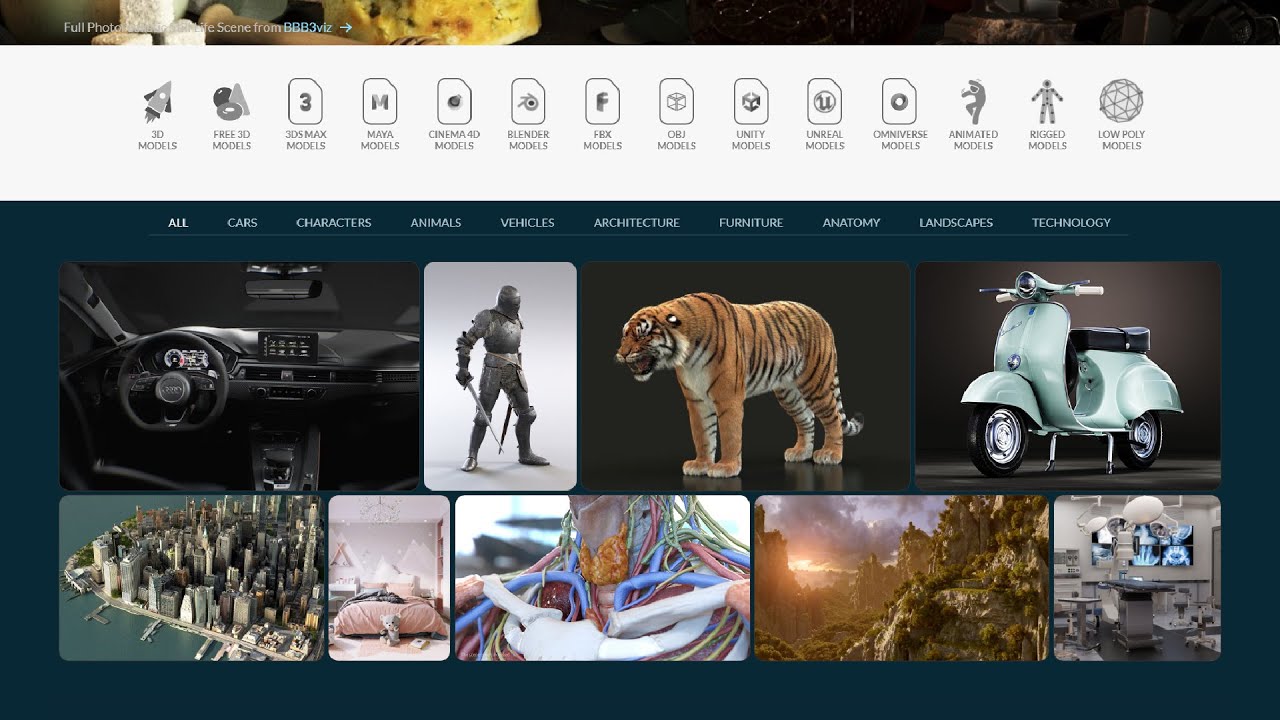Open the mint green scooter thumbnail
1280x720 pixels.
coord(1068,376)
